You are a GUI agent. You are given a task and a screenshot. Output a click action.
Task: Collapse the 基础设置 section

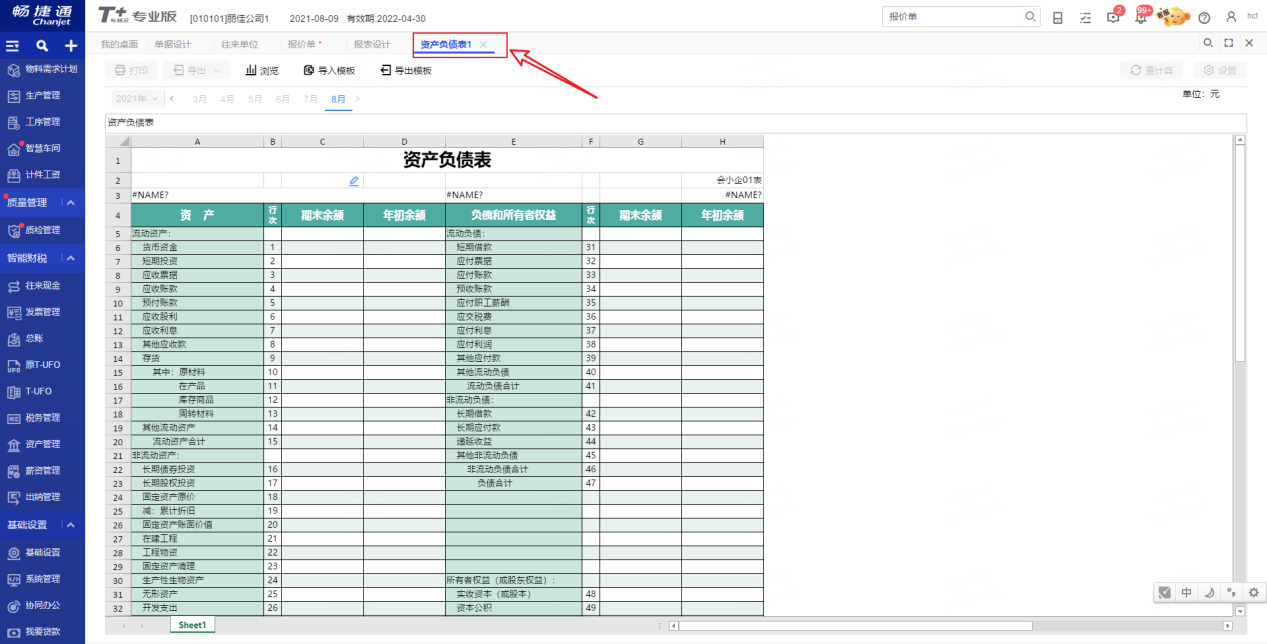point(70,525)
